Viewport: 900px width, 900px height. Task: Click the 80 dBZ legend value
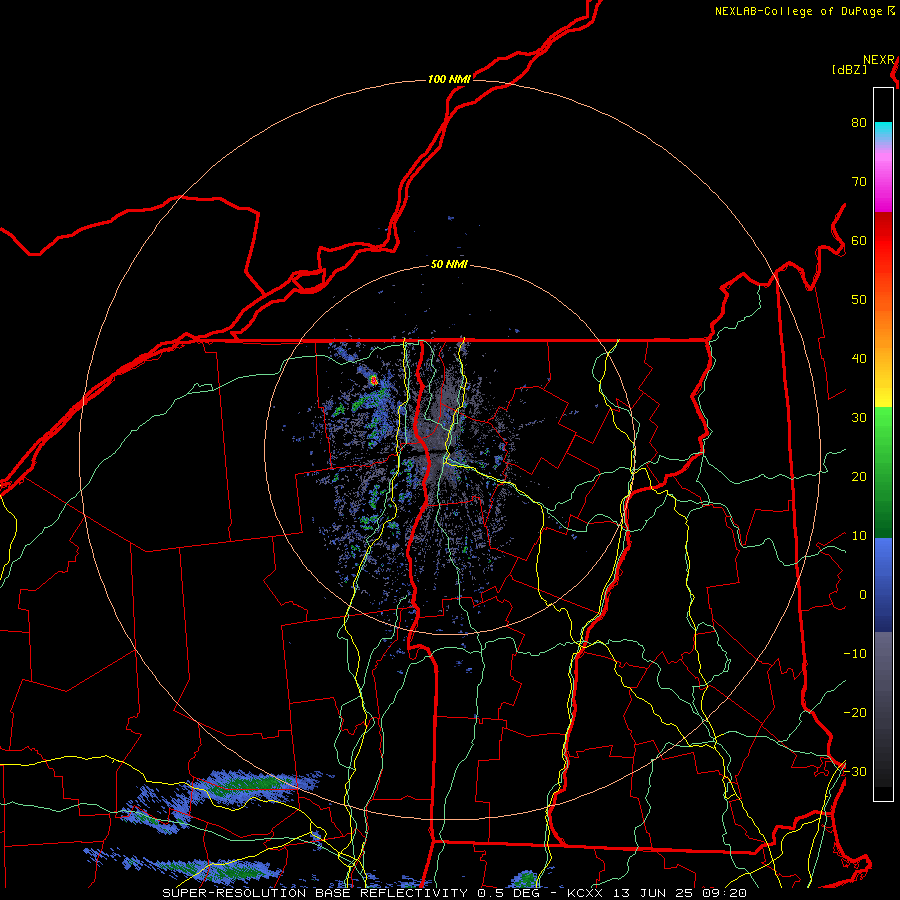(x=859, y=122)
